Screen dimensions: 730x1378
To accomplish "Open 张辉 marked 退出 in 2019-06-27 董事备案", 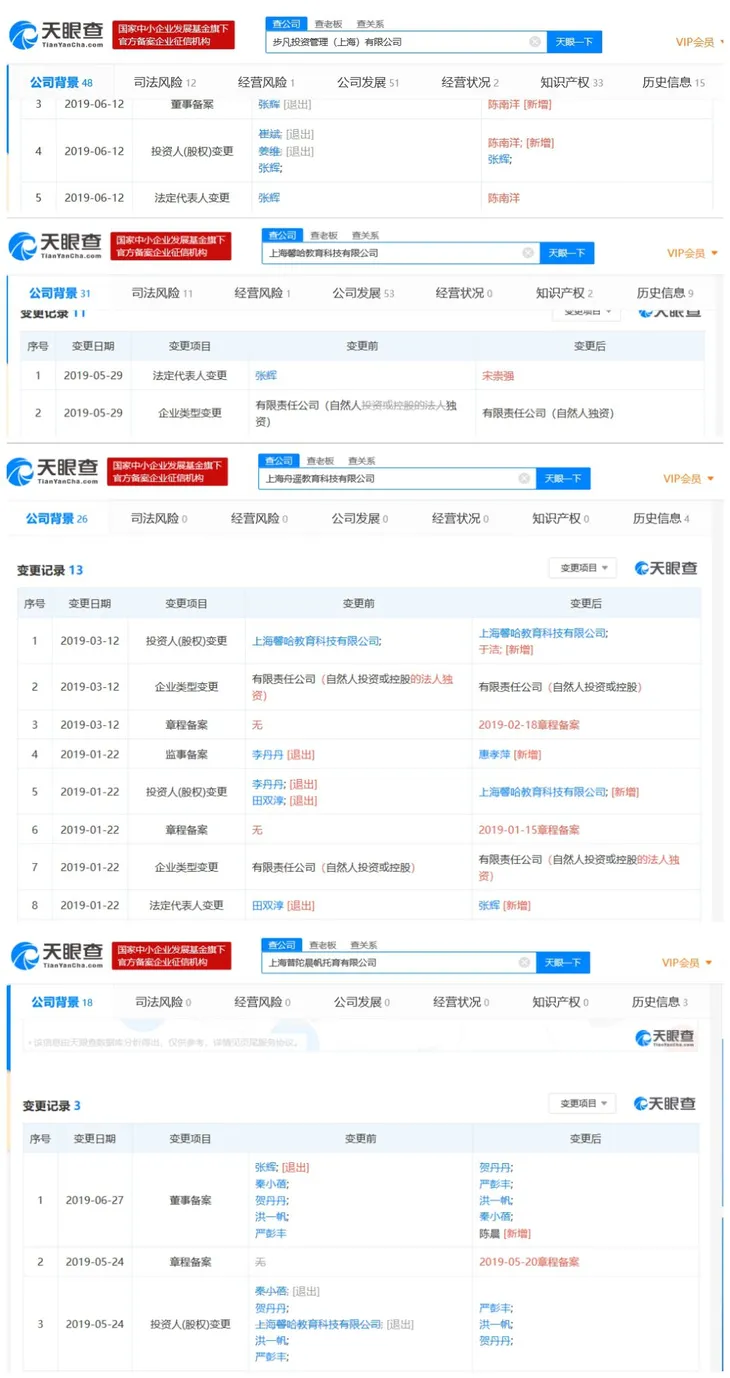I will click(266, 1167).
